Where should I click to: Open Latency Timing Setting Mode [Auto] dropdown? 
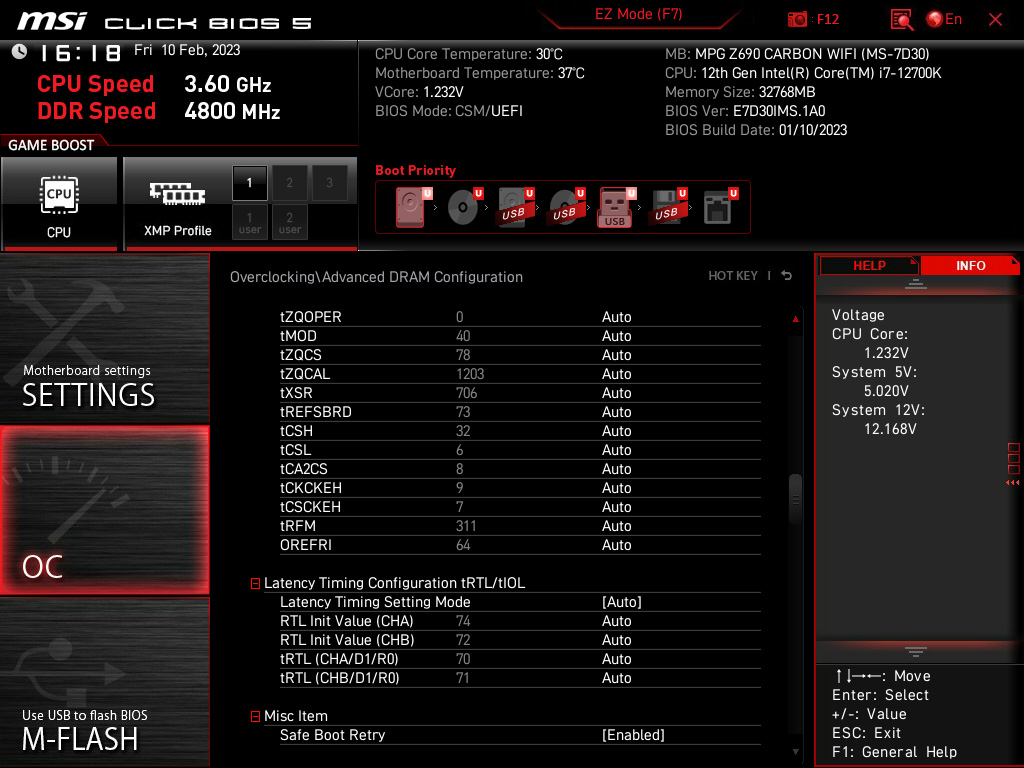click(622, 602)
